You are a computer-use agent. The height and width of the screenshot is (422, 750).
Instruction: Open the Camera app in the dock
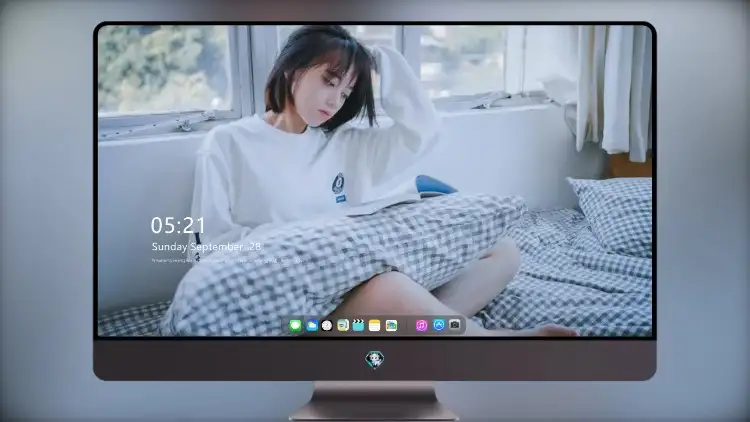455,325
